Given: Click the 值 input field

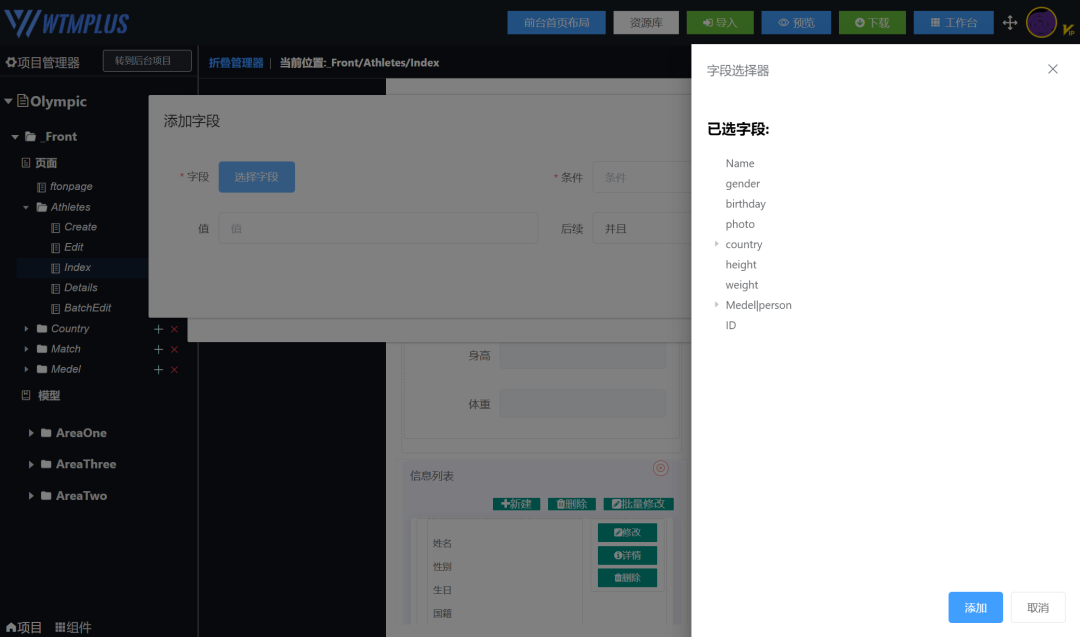Looking at the screenshot, I should (378, 228).
